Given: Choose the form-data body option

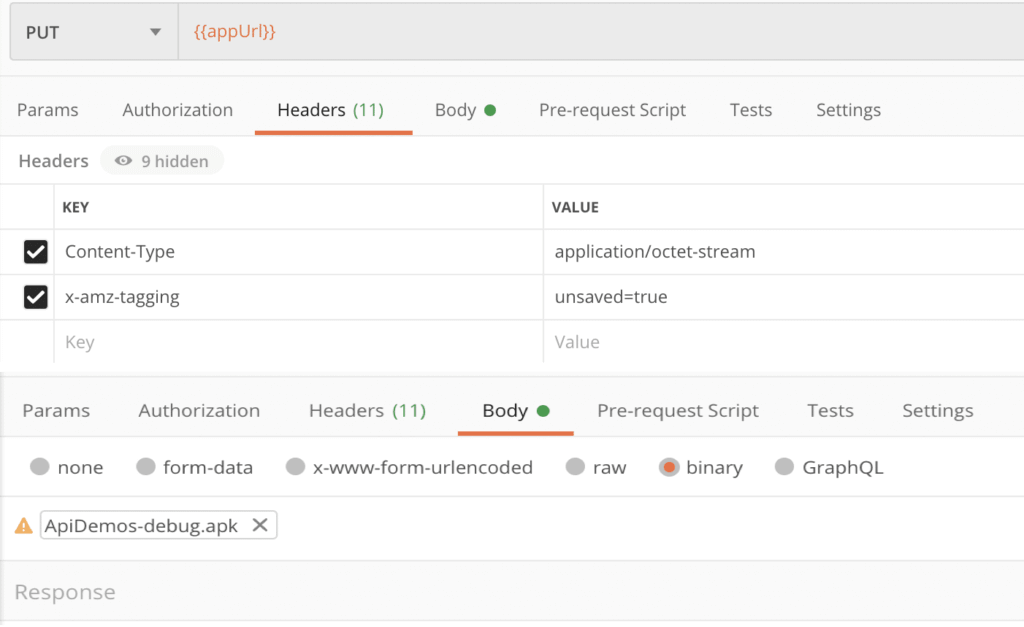Looking at the screenshot, I should [147, 466].
